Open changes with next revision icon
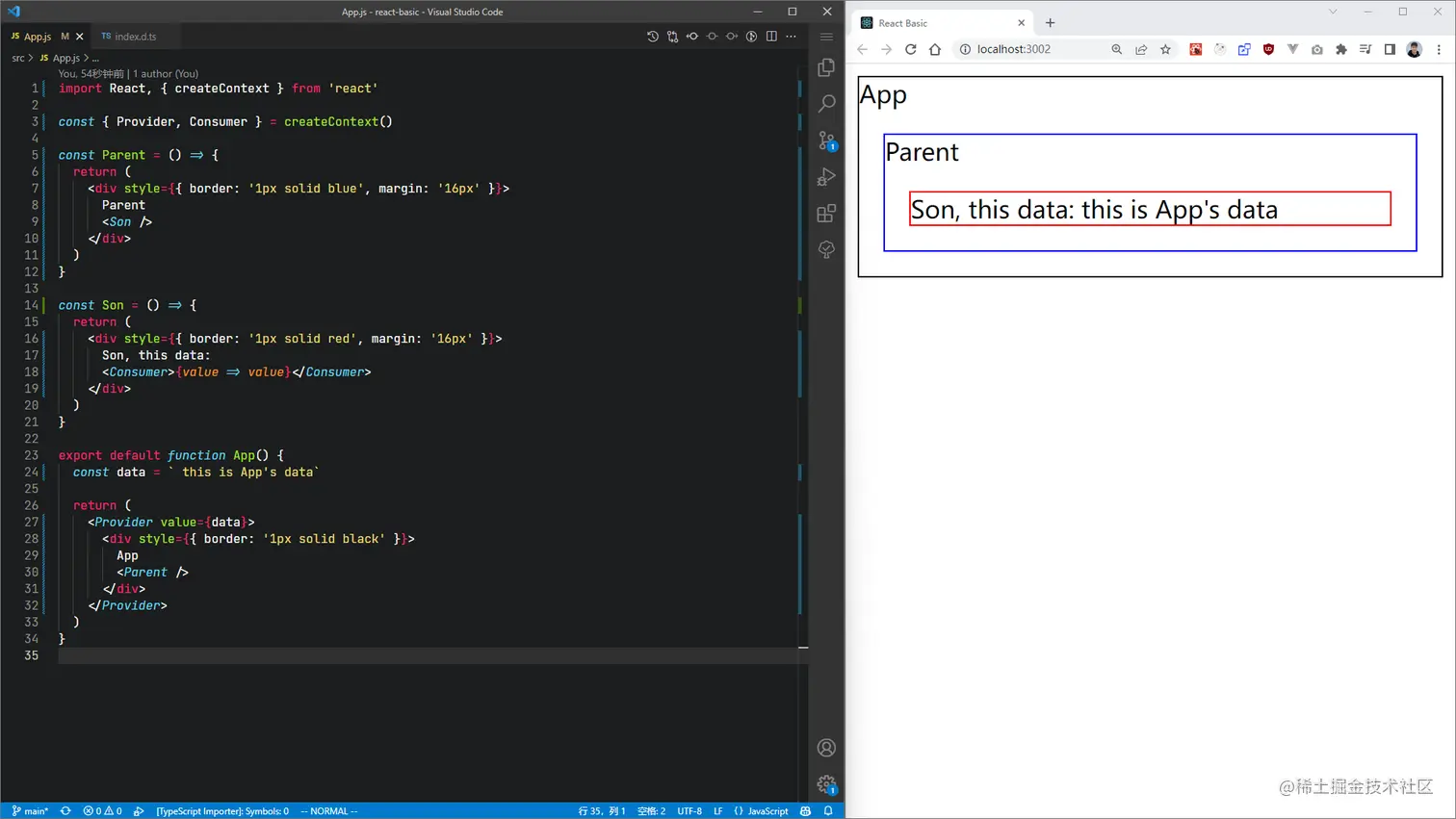The width and height of the screenshot is (1456, 819). [x=732, y=37]
